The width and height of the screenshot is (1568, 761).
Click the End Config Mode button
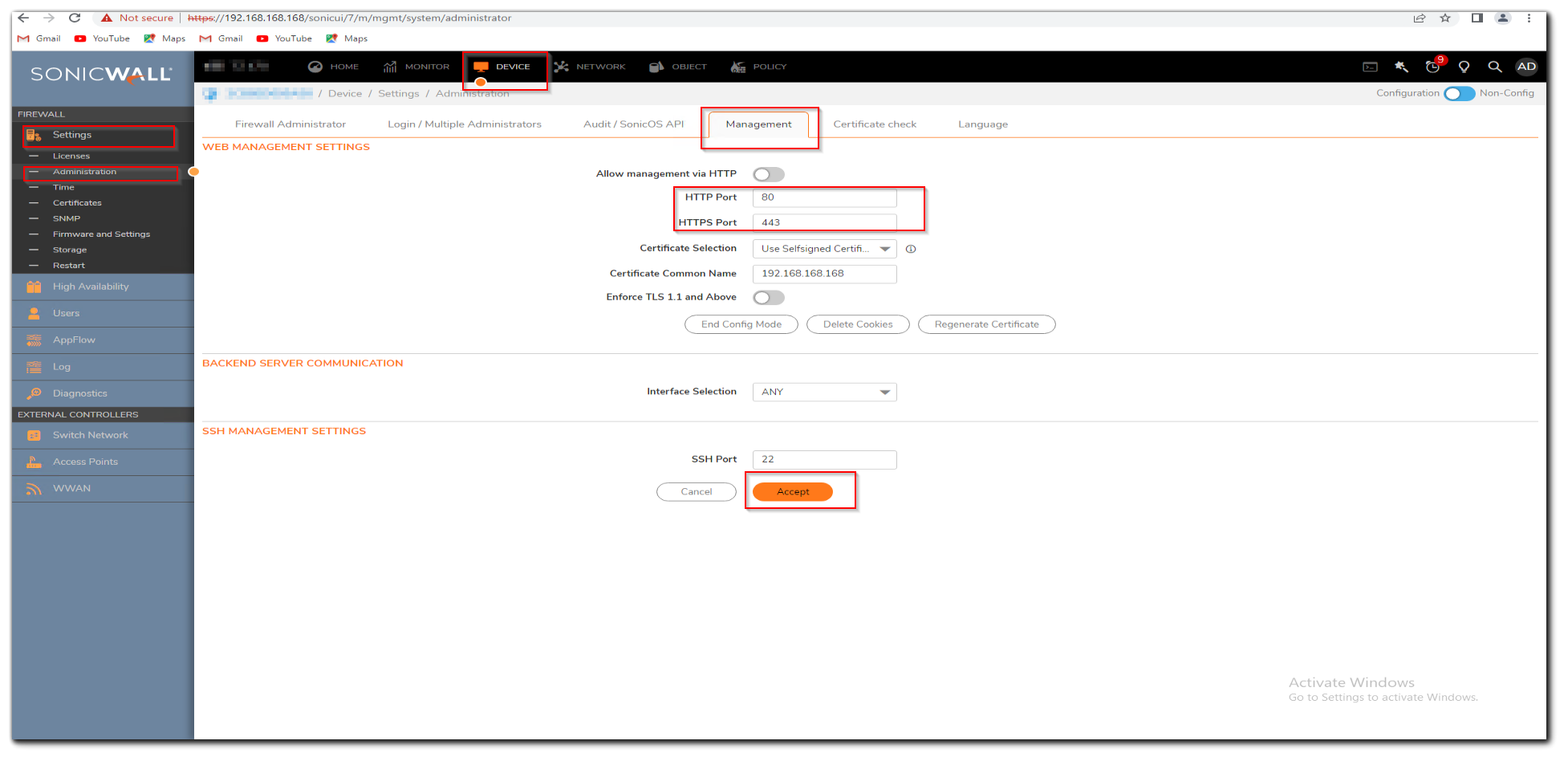pyautogui.click(x=741, y=324)
